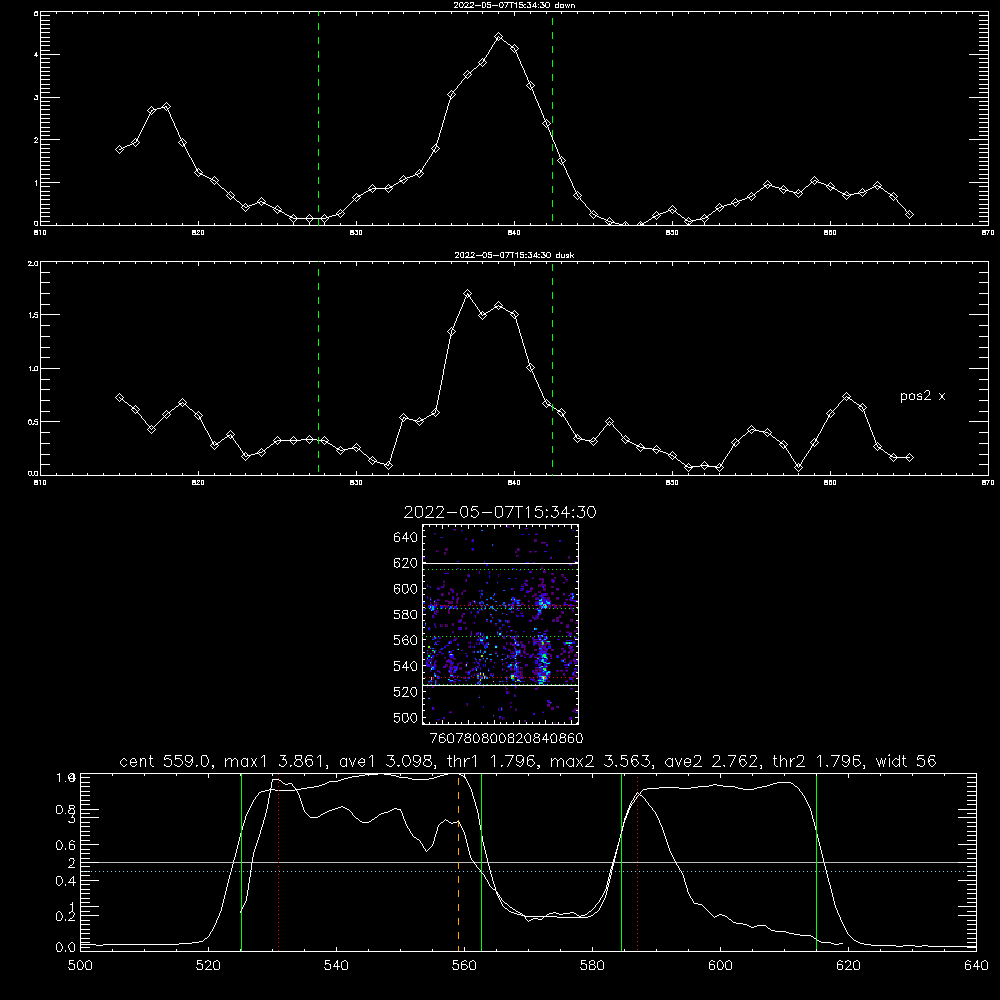This screenshot has height=1000, width=1000.
Task: Click the heatmap x-axis tick label row
Action: 506,739
